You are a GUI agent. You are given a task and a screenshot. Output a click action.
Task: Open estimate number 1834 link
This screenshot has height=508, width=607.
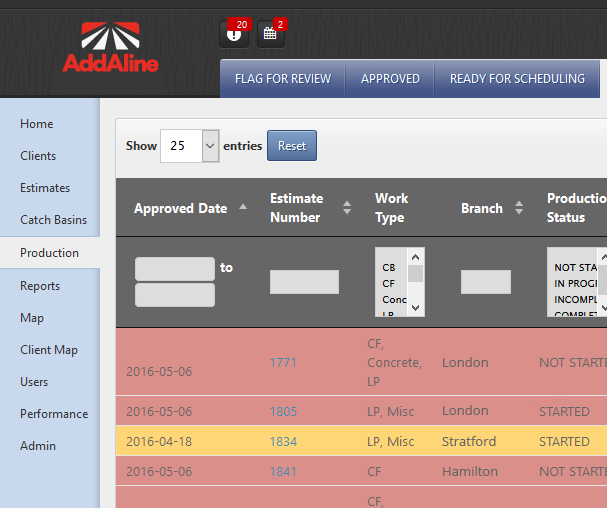pos(283,441)
